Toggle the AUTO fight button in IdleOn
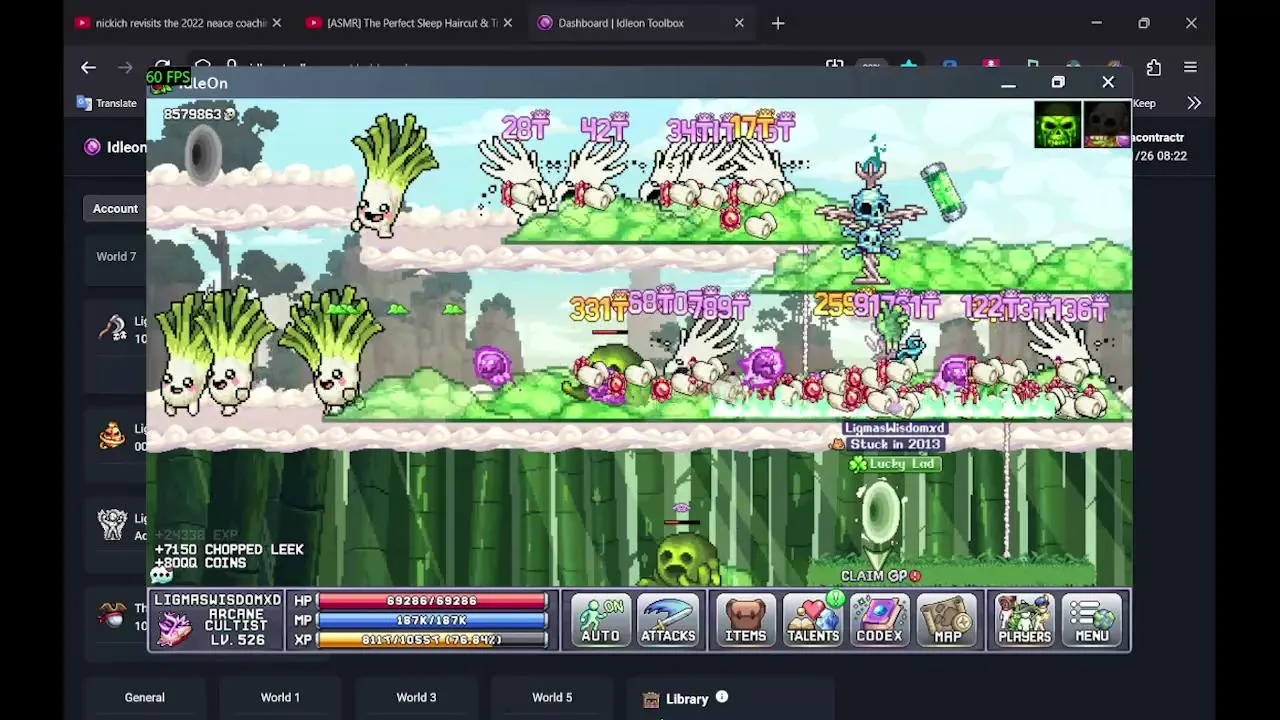The width and height of the screenshot is (1280, 720). pos(600,620)
